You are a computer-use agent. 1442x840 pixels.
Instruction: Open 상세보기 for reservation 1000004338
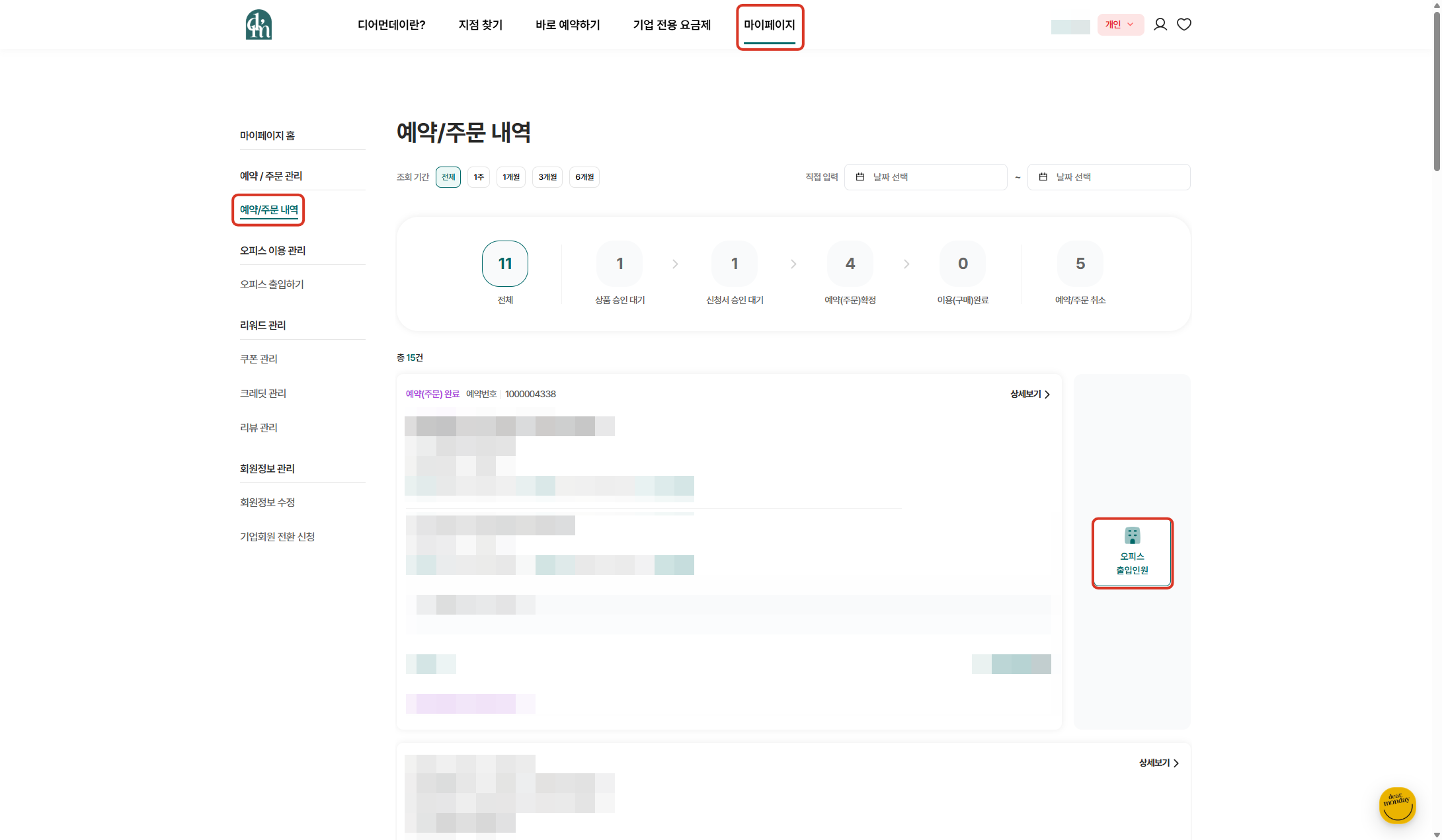(1029, 394)
